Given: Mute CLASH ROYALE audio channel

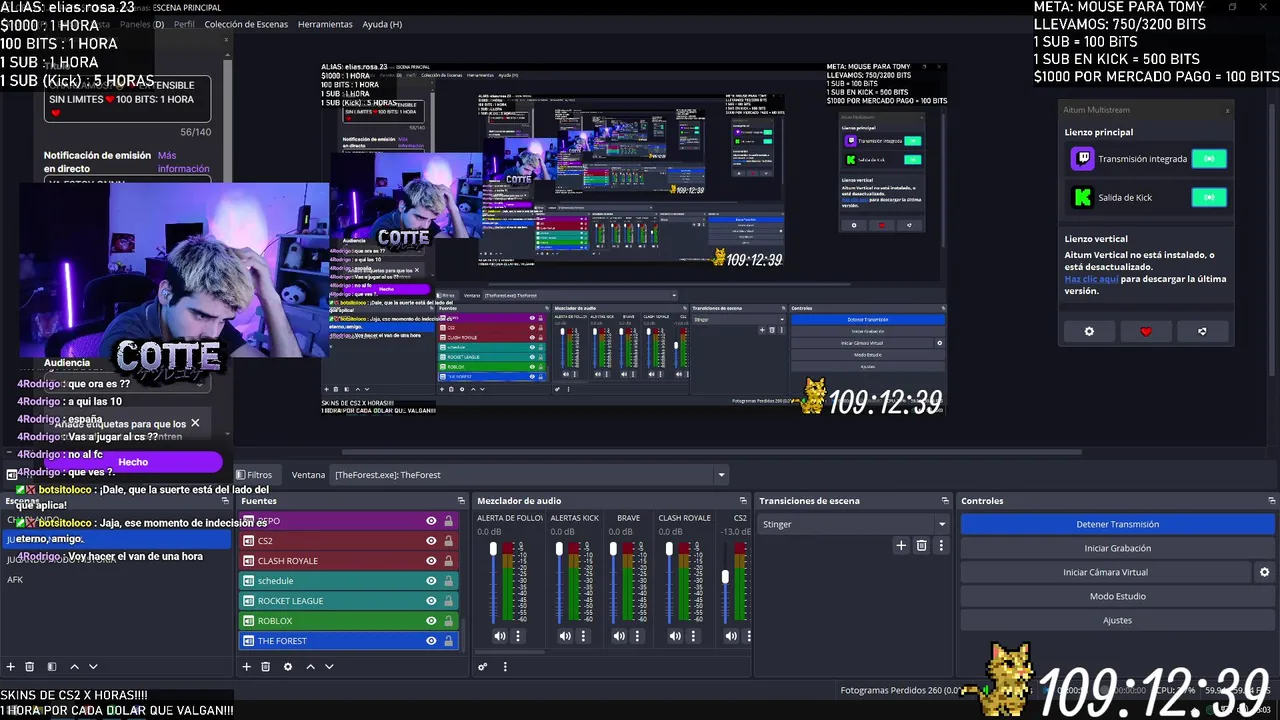Looking at the screenshot, I should (x=675, y=636).
